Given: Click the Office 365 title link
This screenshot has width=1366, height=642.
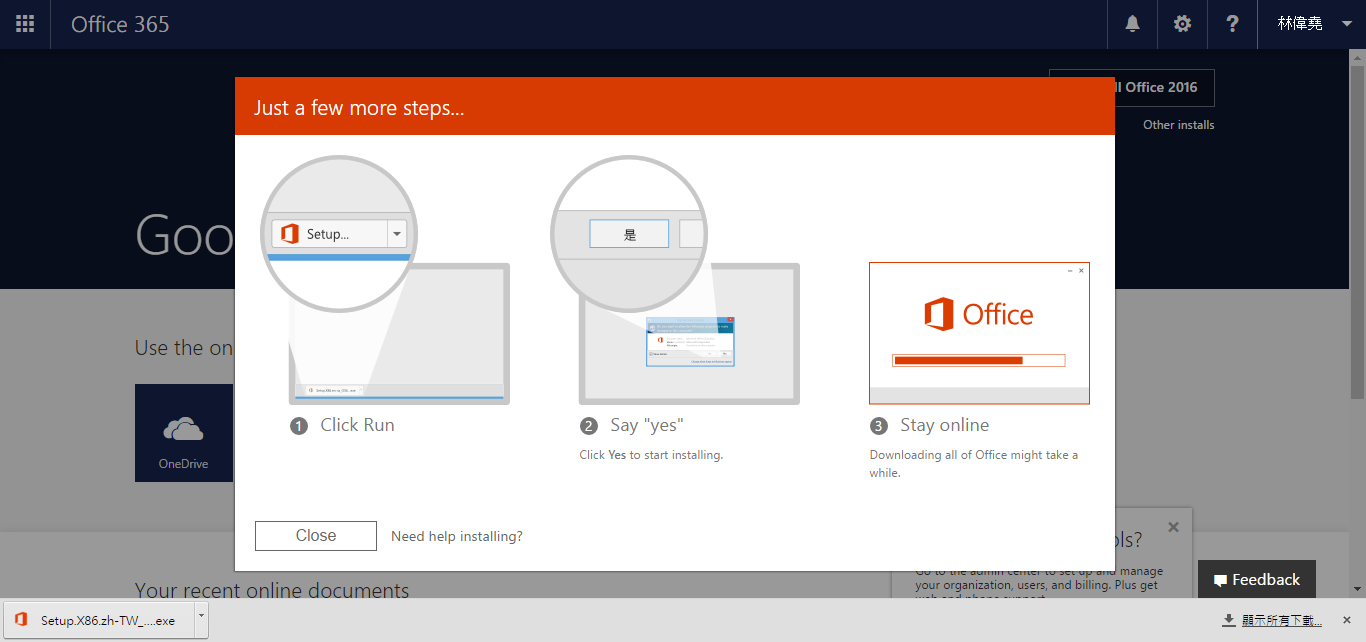Looking at the screenshot, I should click(120, 24).
